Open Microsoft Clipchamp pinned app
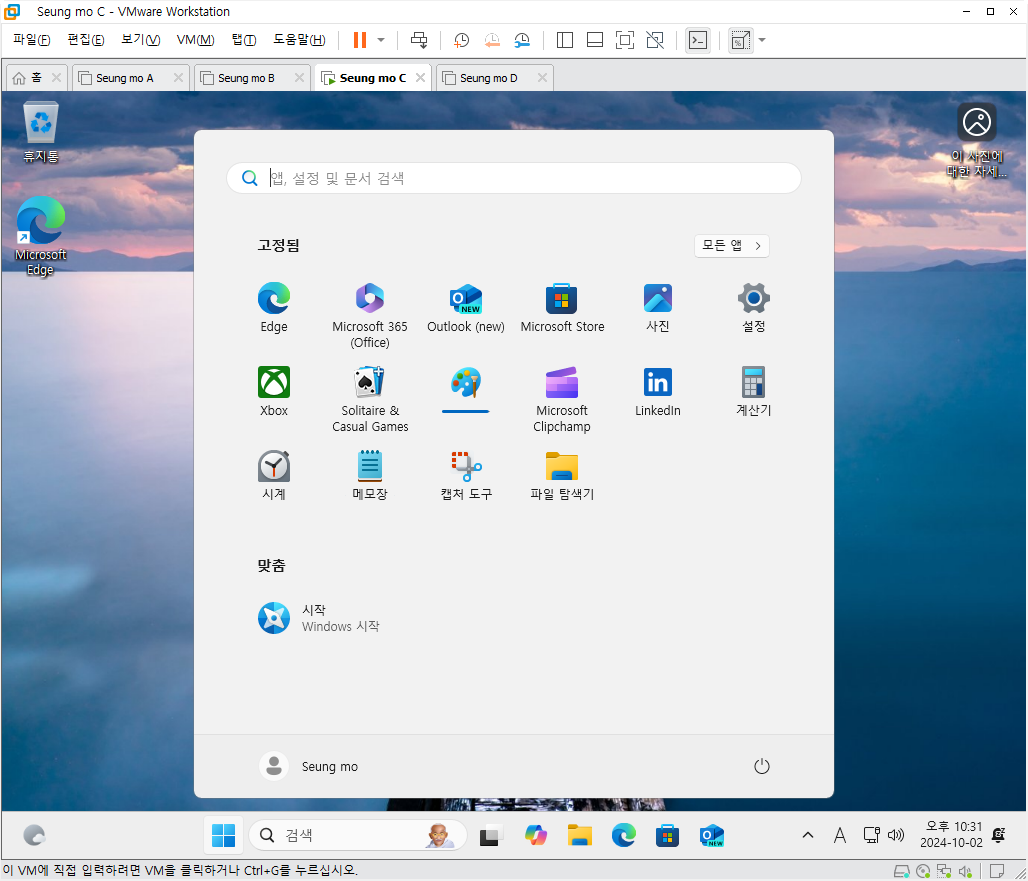 coord(562,400)
